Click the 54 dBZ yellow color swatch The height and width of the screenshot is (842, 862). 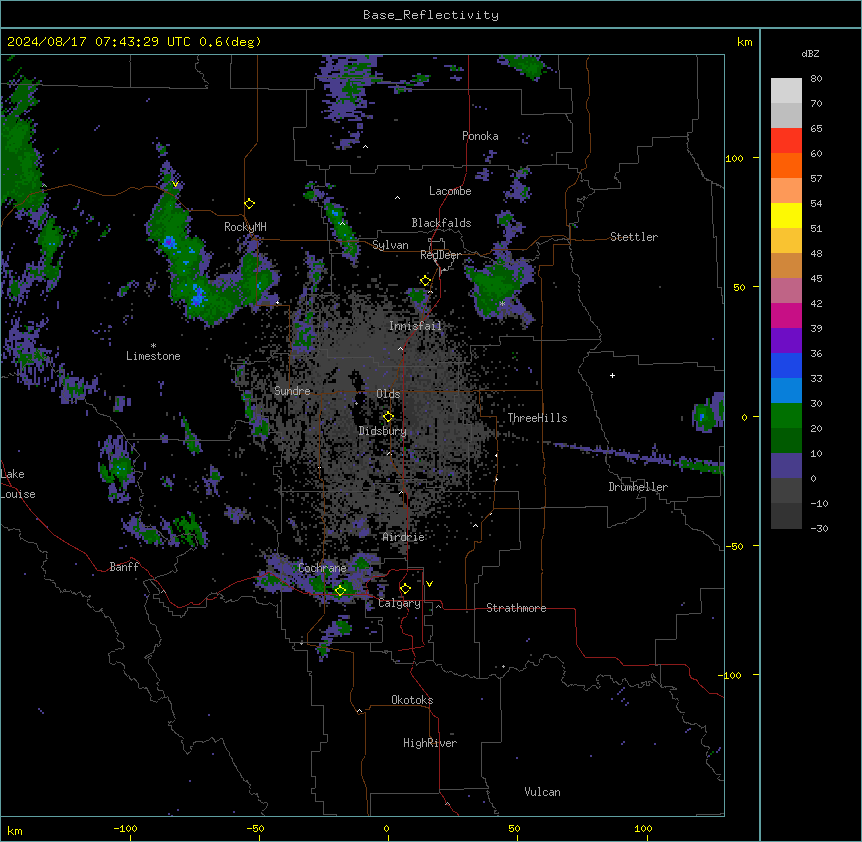(x=786, y=215)
